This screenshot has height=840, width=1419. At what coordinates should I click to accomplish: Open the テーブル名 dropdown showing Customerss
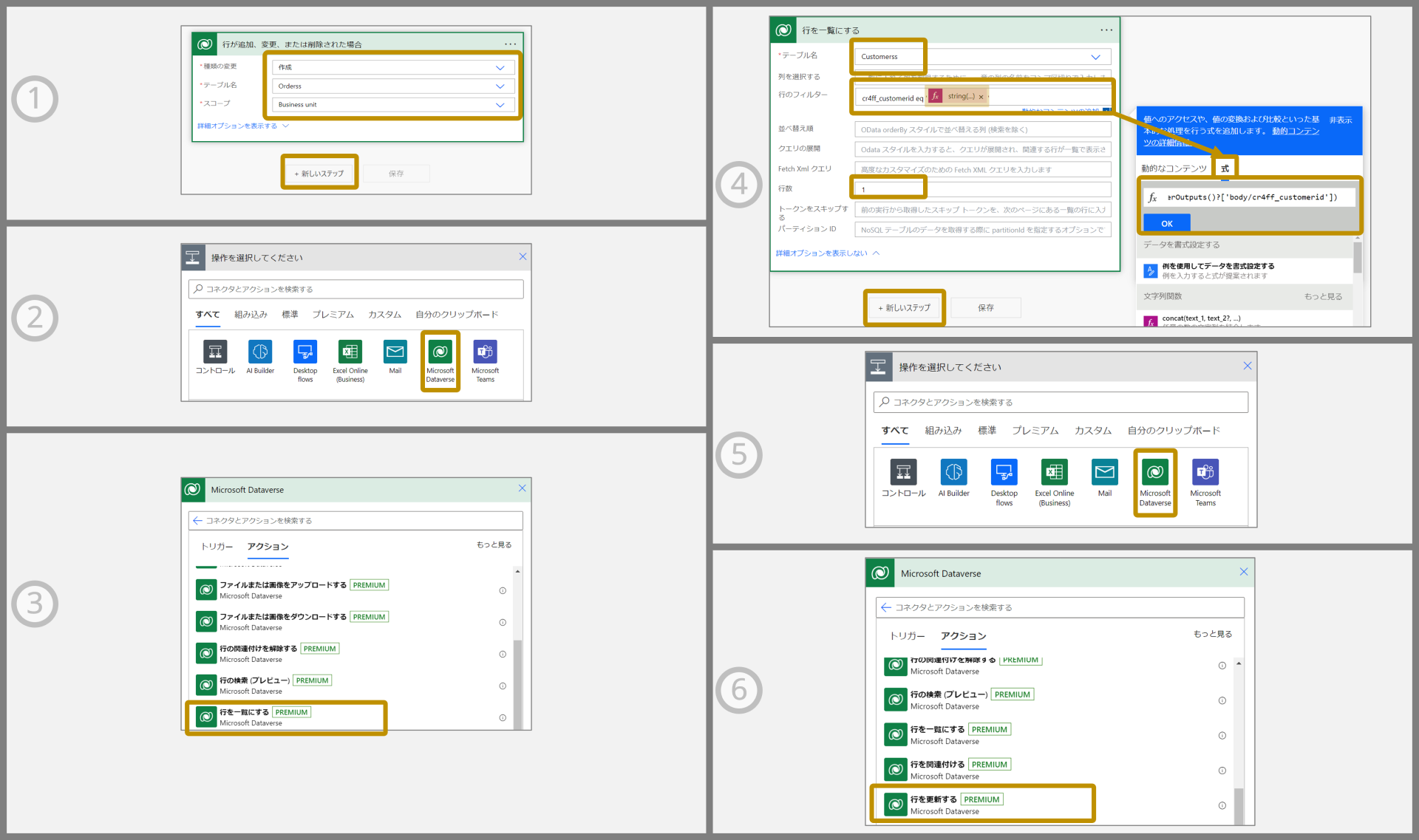[x=982, y=56]
